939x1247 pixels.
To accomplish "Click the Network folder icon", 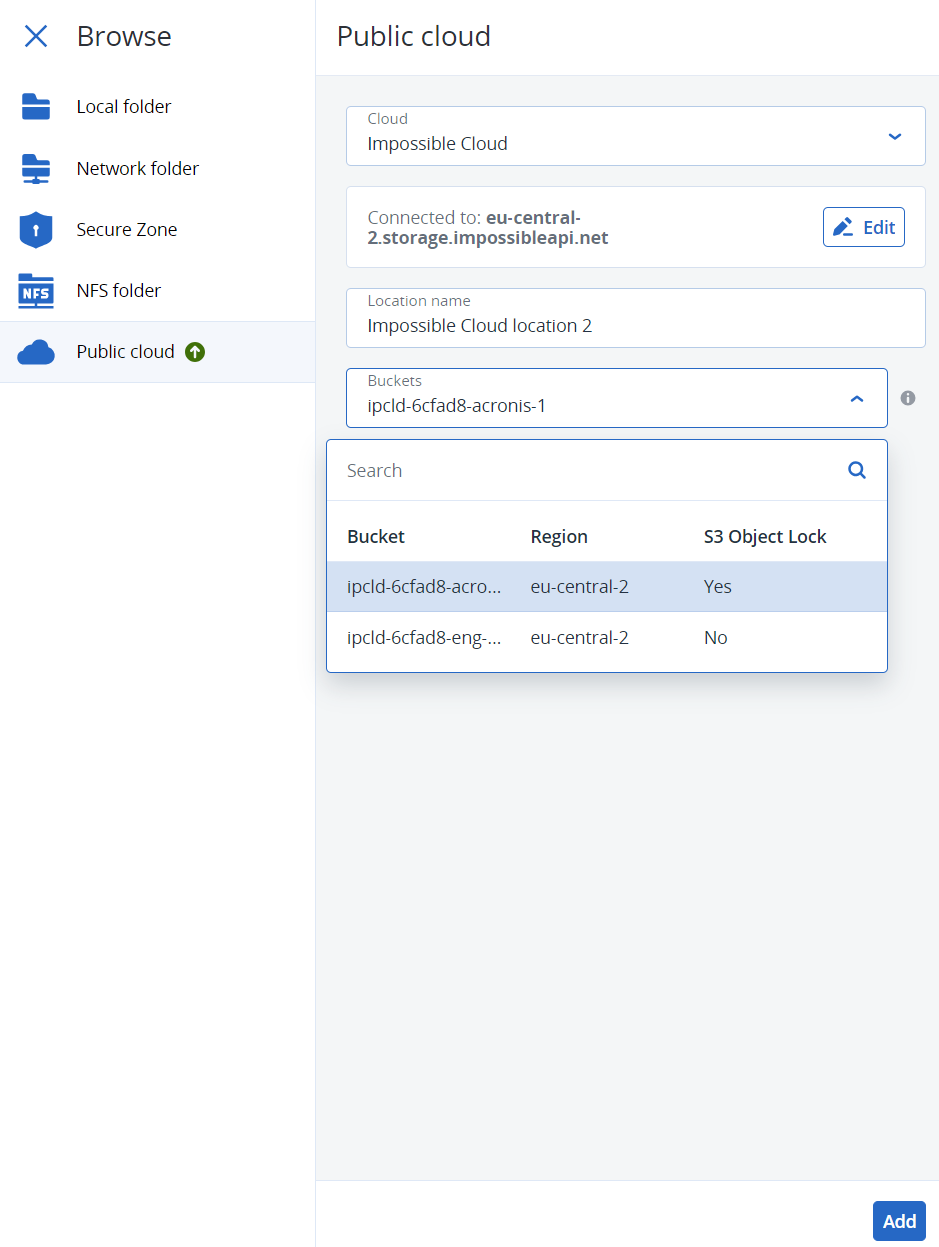I will tap(36, 168).
